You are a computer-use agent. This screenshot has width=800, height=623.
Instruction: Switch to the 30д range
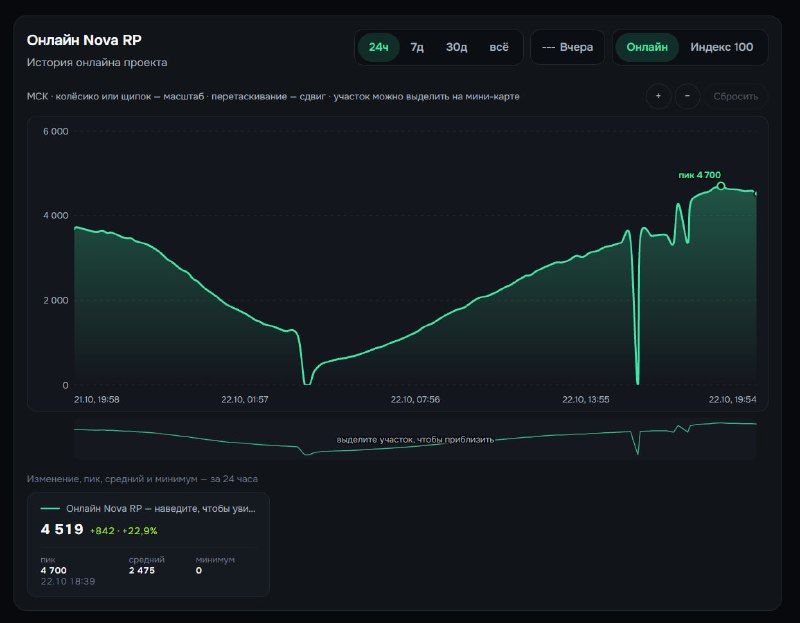click(x=456, y=47)
